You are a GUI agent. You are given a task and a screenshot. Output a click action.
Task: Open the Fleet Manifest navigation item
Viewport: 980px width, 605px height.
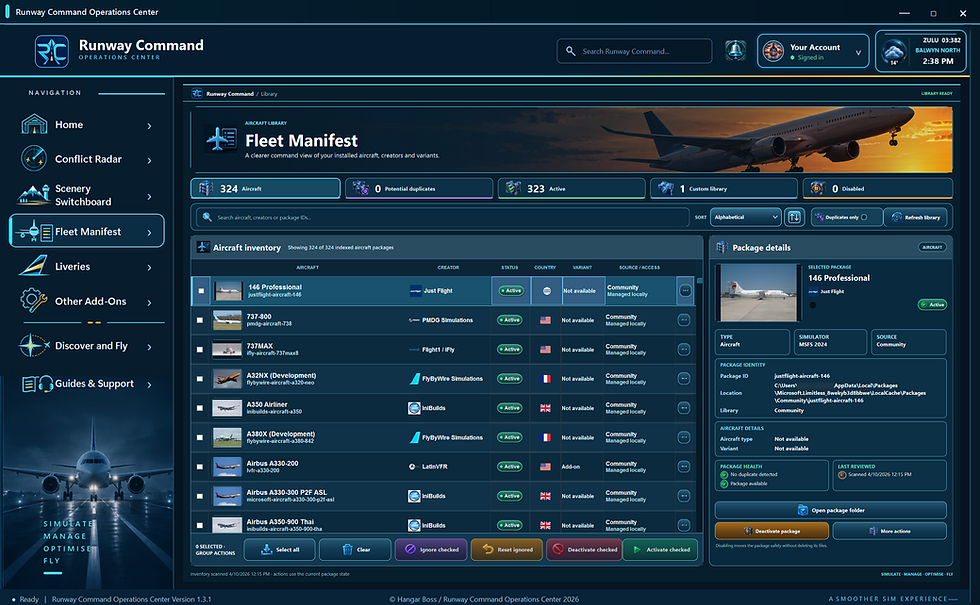[87, 231]
